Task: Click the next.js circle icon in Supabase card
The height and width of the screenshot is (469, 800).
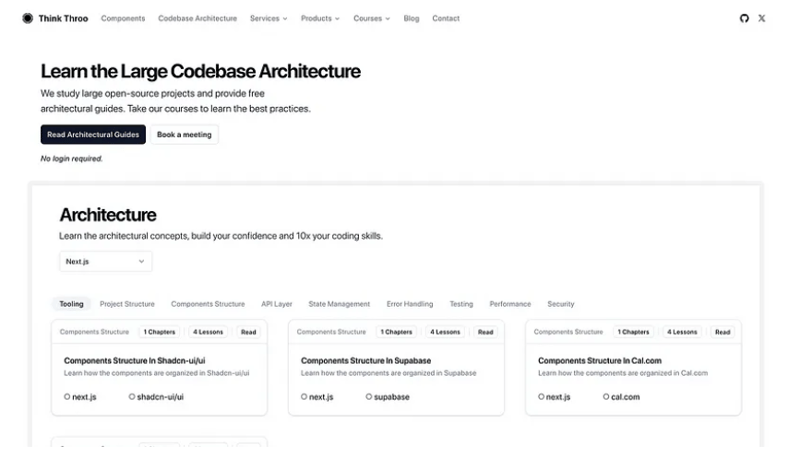Action: (x=304, y=397)
